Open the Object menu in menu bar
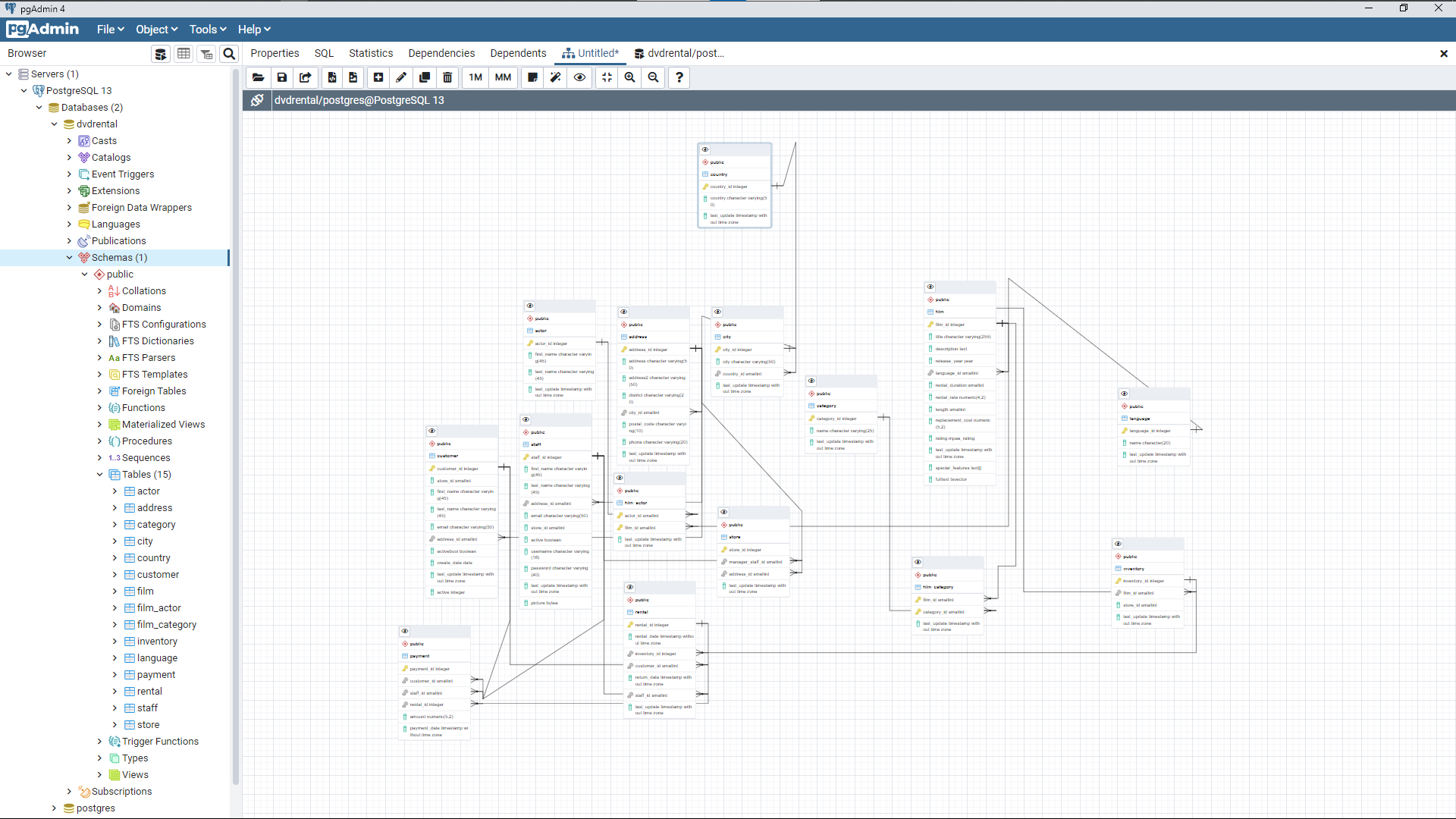 (155, 29)
